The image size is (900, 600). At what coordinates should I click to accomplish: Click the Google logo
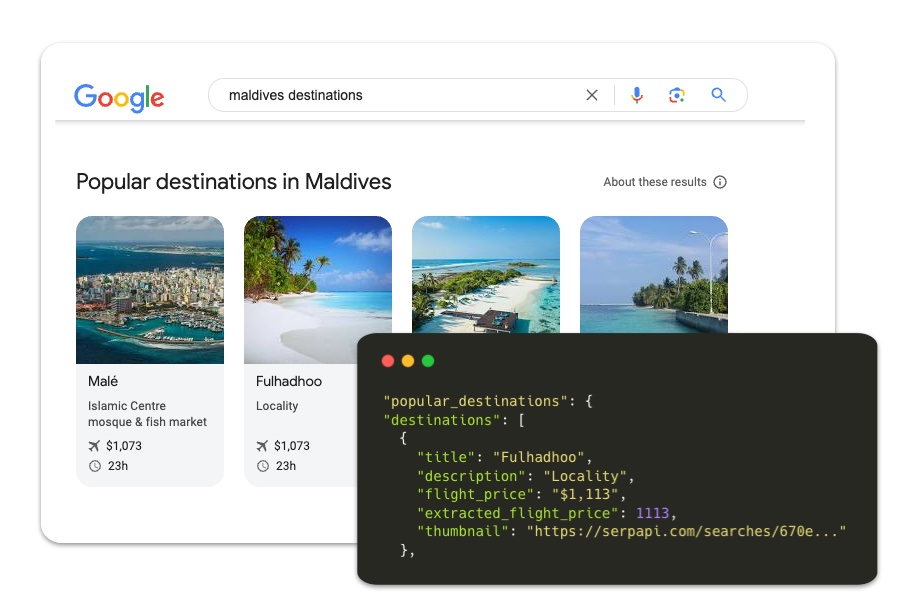click(x=118, y=96)
